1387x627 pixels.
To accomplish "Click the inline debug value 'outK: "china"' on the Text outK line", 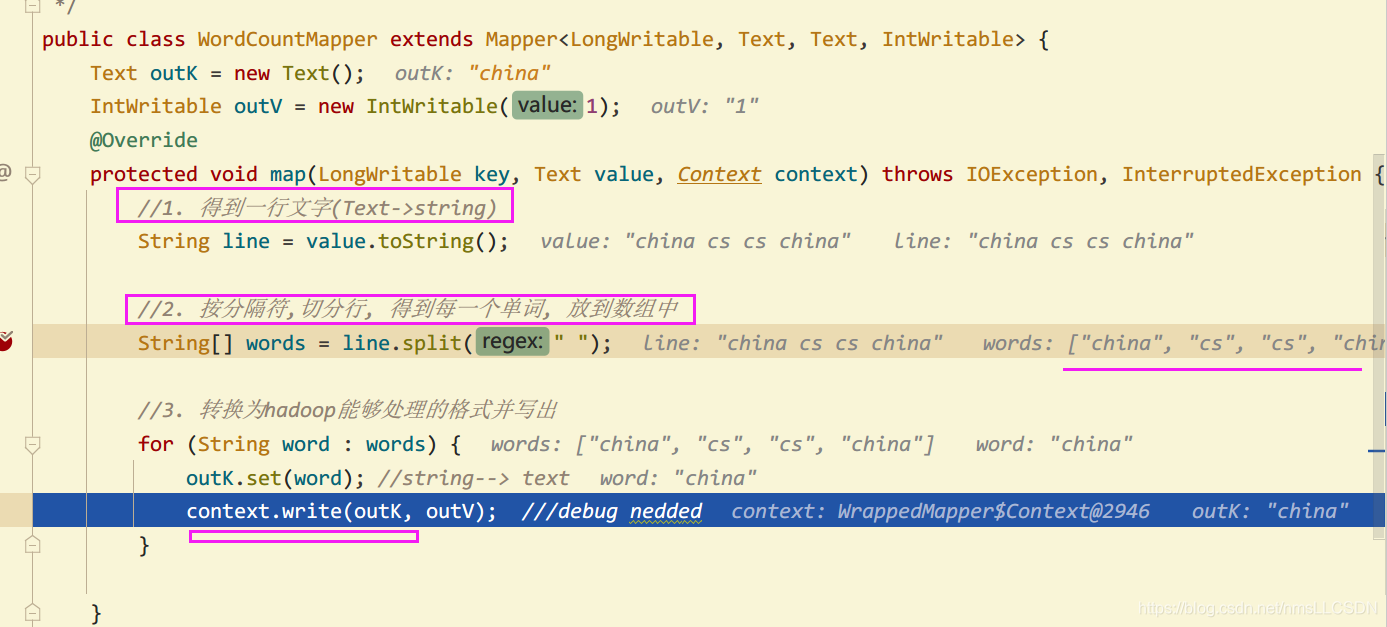I will [473, 73].
